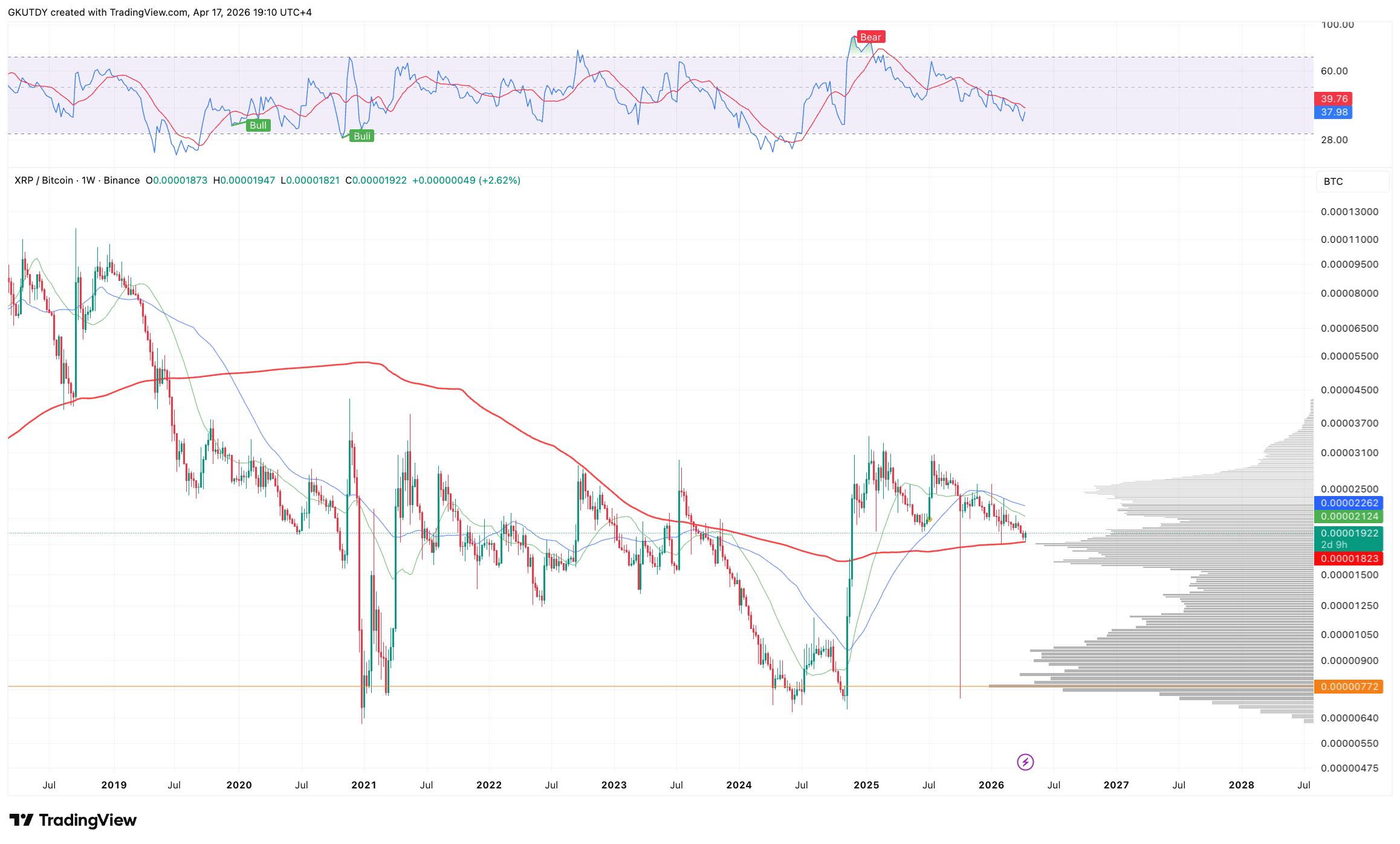1400x844 pixels.
Task: Click the small orange dot marker on price
Action: coord(929,520)
